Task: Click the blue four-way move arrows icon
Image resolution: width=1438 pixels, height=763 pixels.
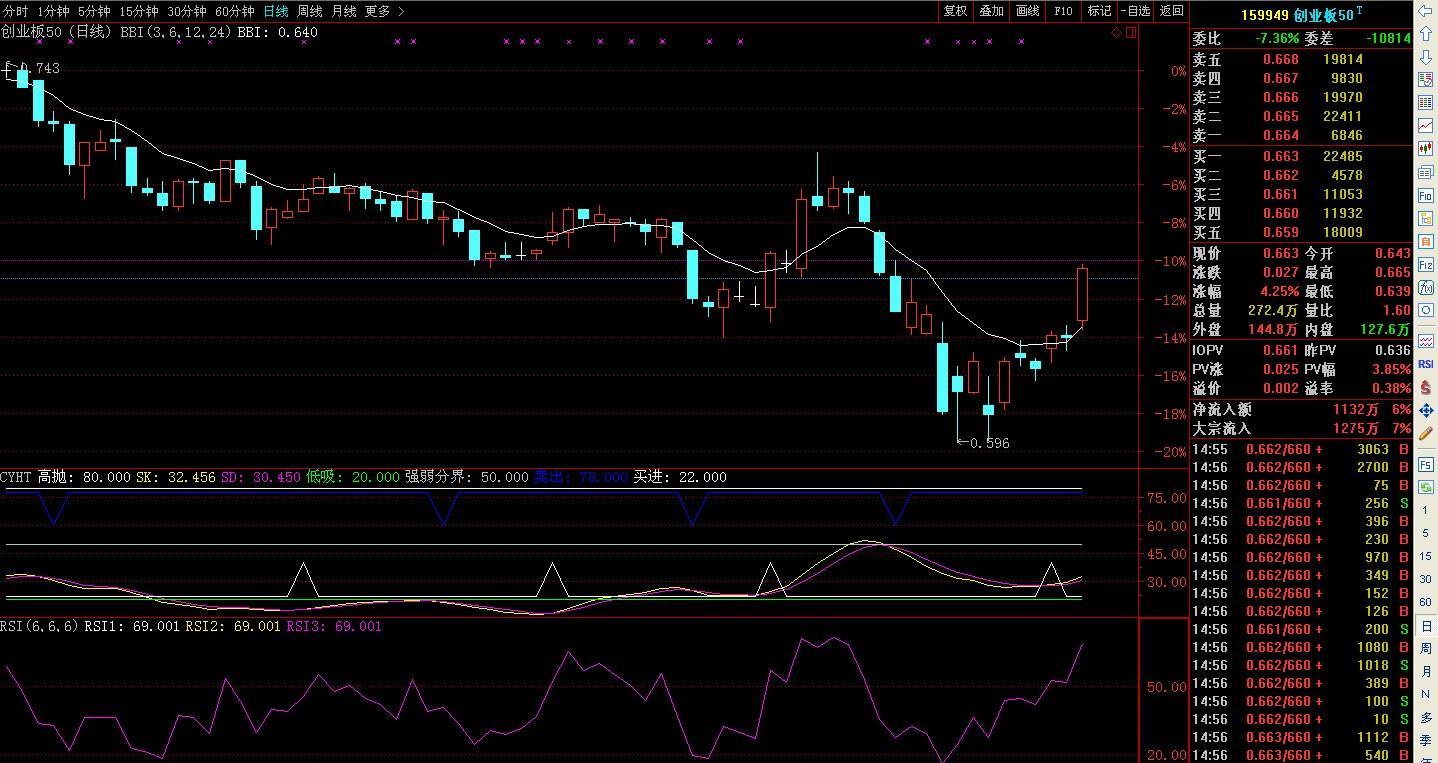Action: (1426, 411)
